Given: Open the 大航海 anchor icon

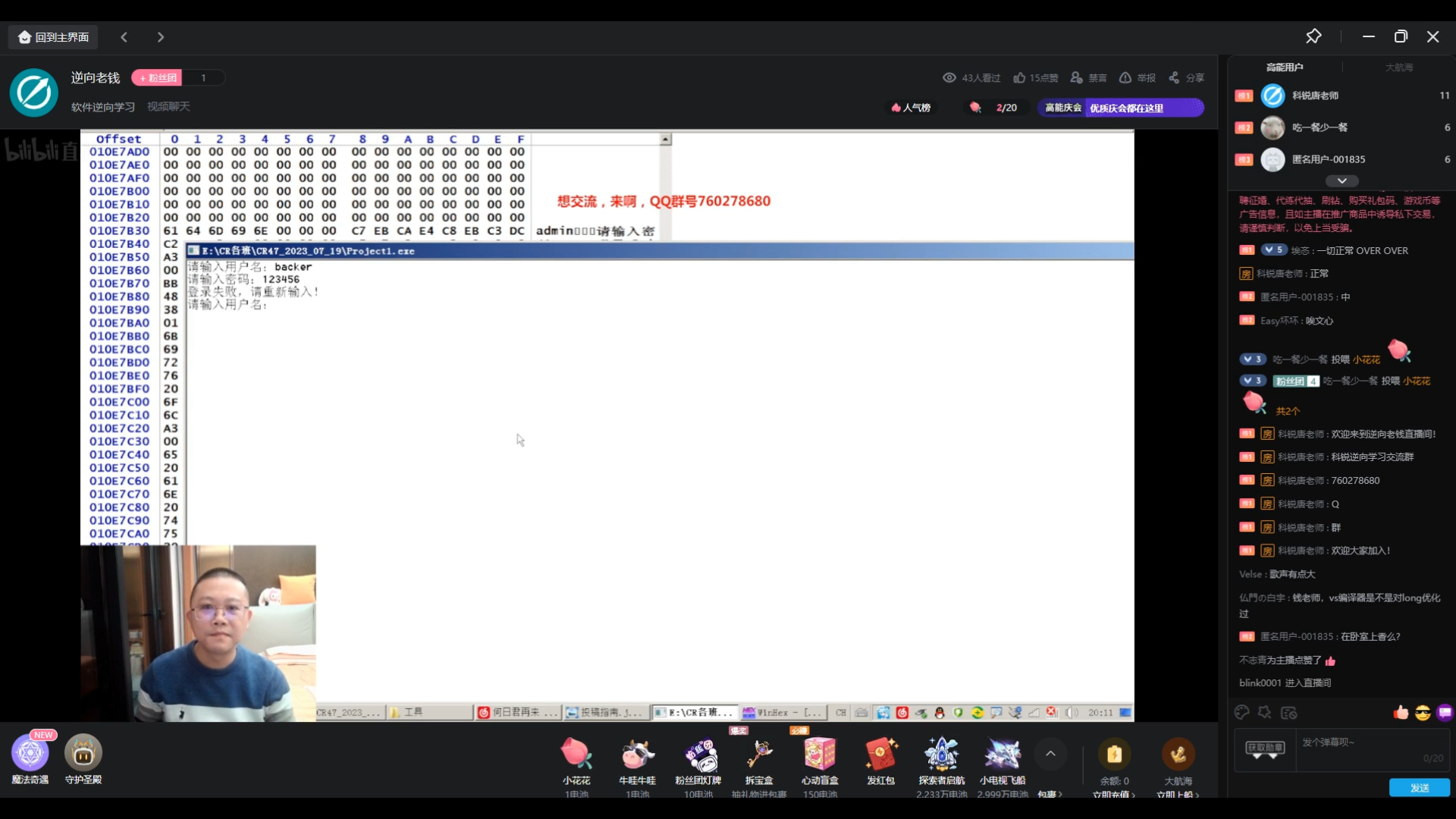Looking at the screenshot, I should pyautogui.click(x=1178, y=754).
